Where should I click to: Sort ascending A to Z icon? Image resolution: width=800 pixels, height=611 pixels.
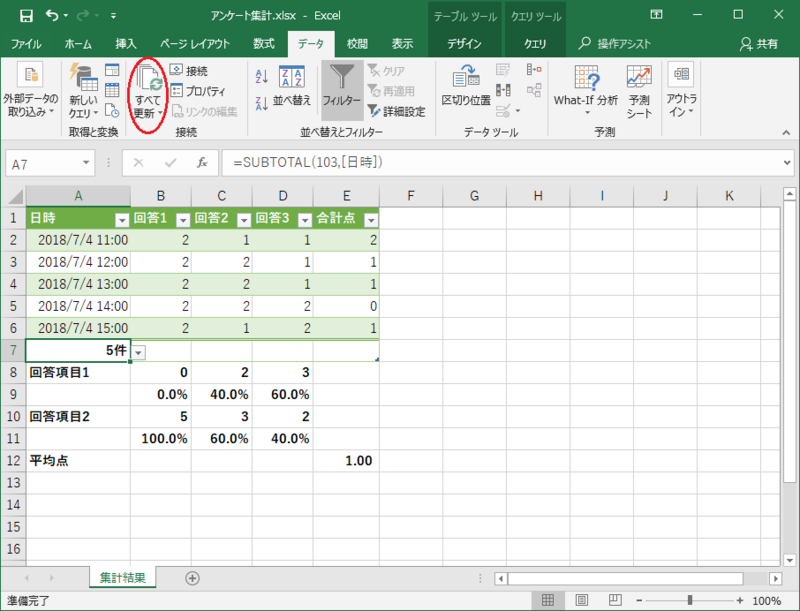[x=261, y=77]
